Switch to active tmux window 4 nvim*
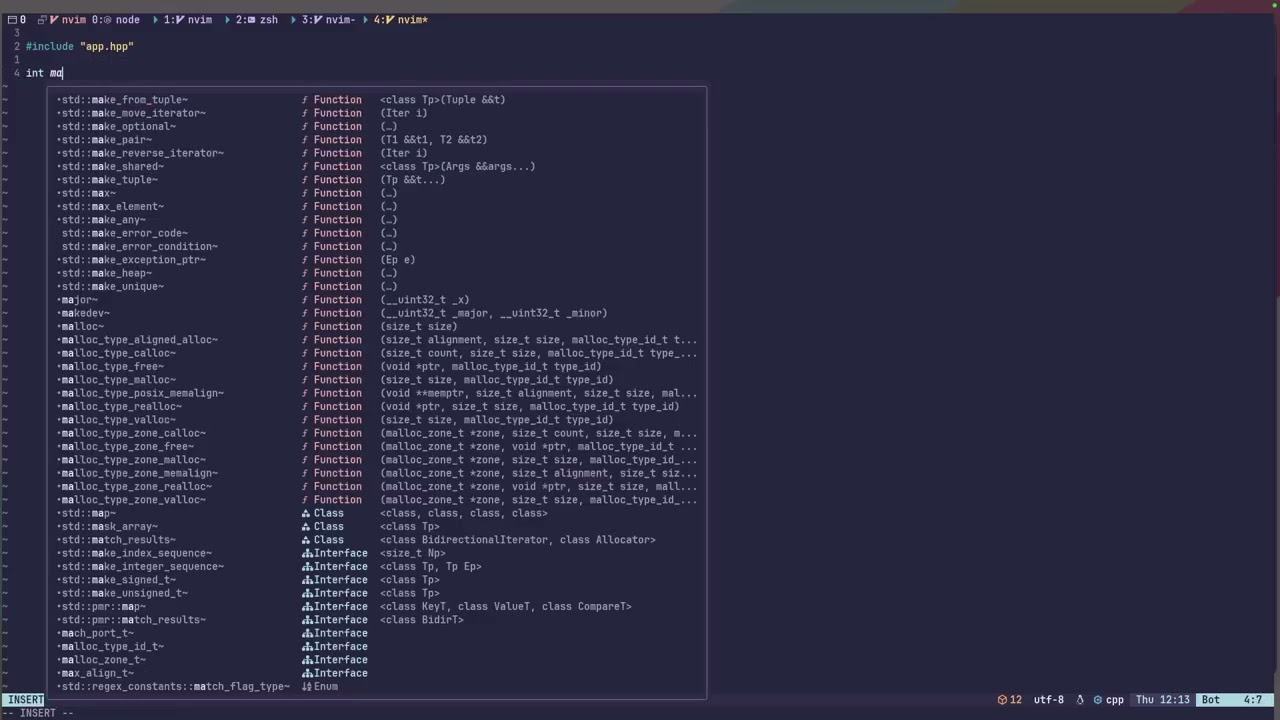This screenshot has width=1280, height=720. [x=401, y=20]
